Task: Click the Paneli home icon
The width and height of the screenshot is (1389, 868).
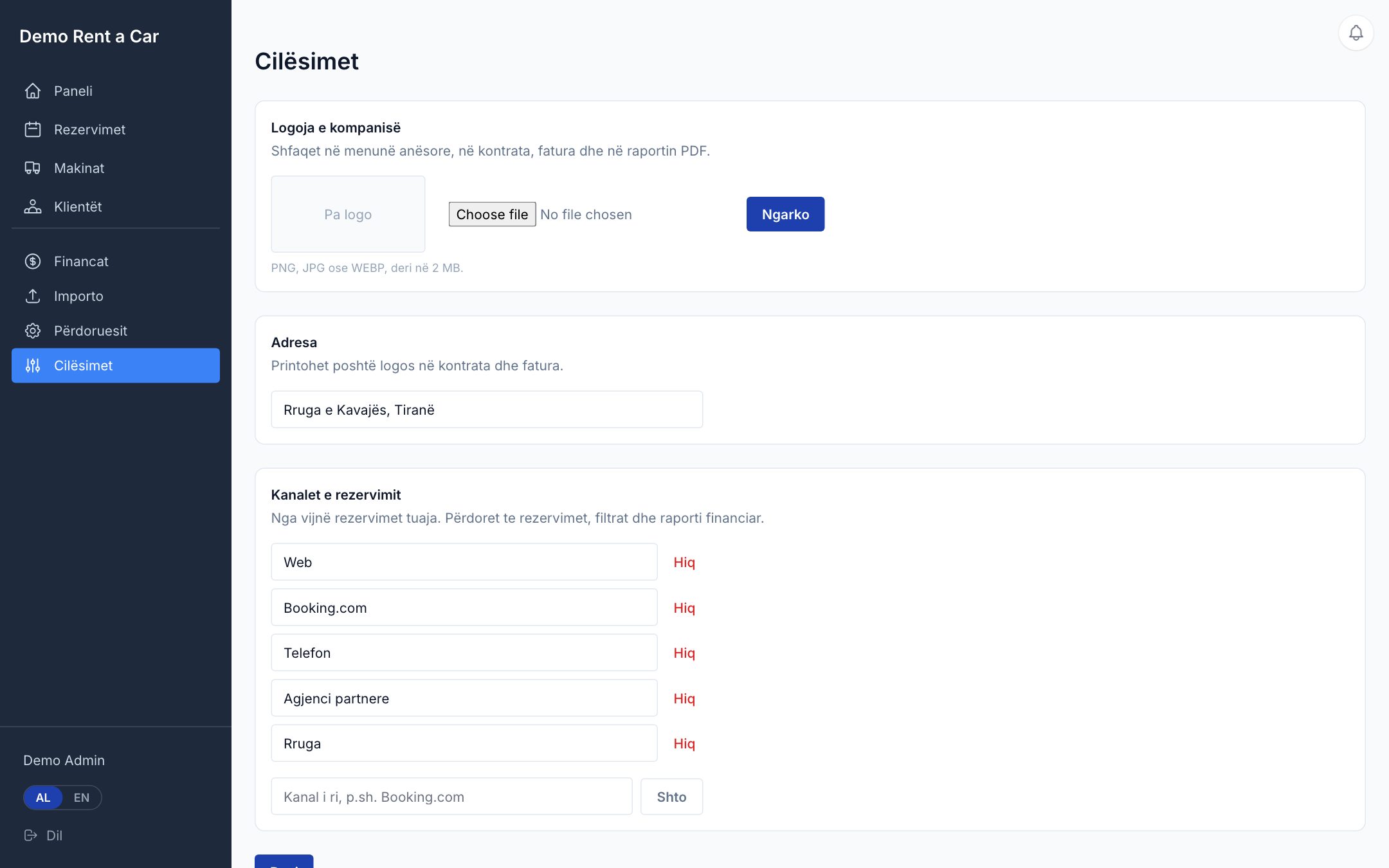Action: pos(33,91)
